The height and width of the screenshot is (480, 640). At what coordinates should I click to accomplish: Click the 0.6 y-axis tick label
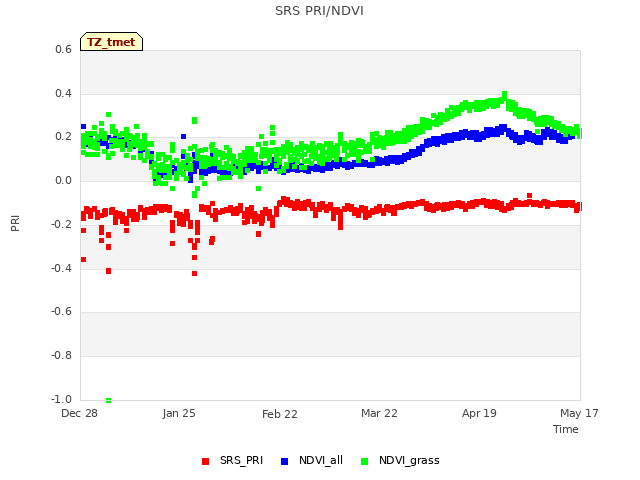63,49
